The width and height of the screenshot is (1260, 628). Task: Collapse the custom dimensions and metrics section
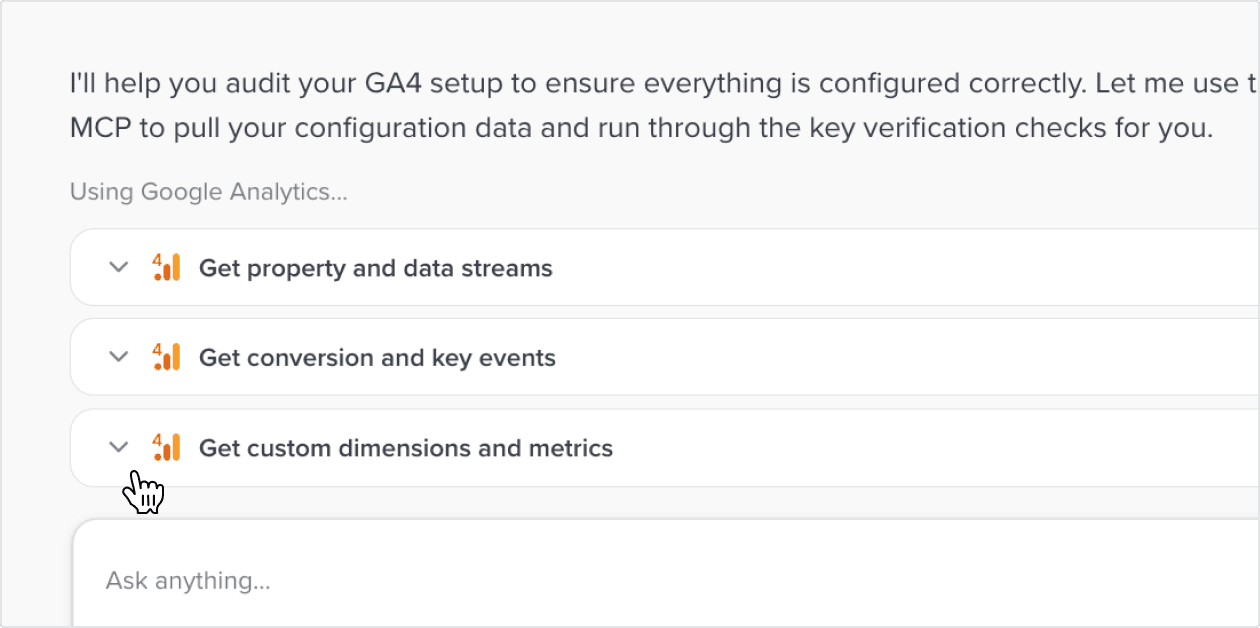(x=118, y=447)
